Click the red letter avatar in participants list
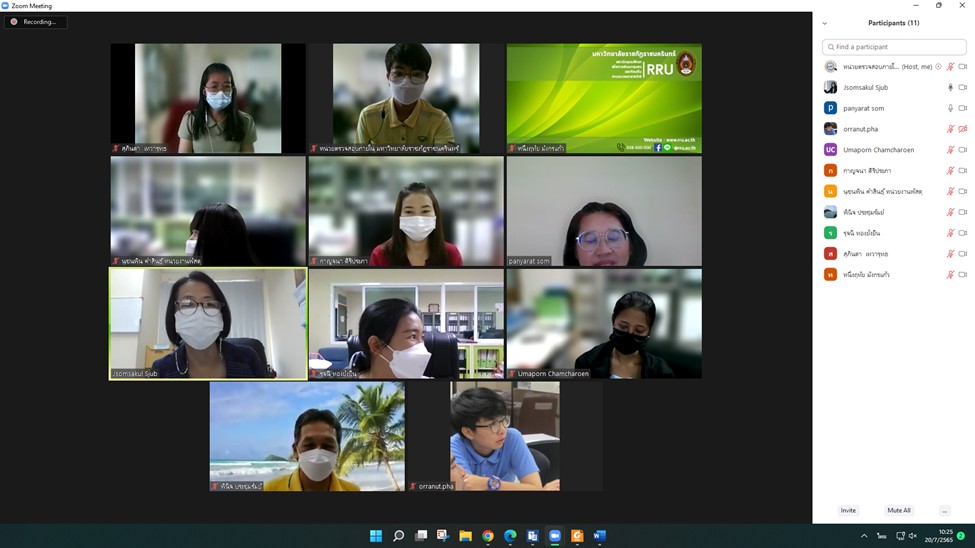The height and width of the screenshot is (548, 975). click(x=830, y=254)
